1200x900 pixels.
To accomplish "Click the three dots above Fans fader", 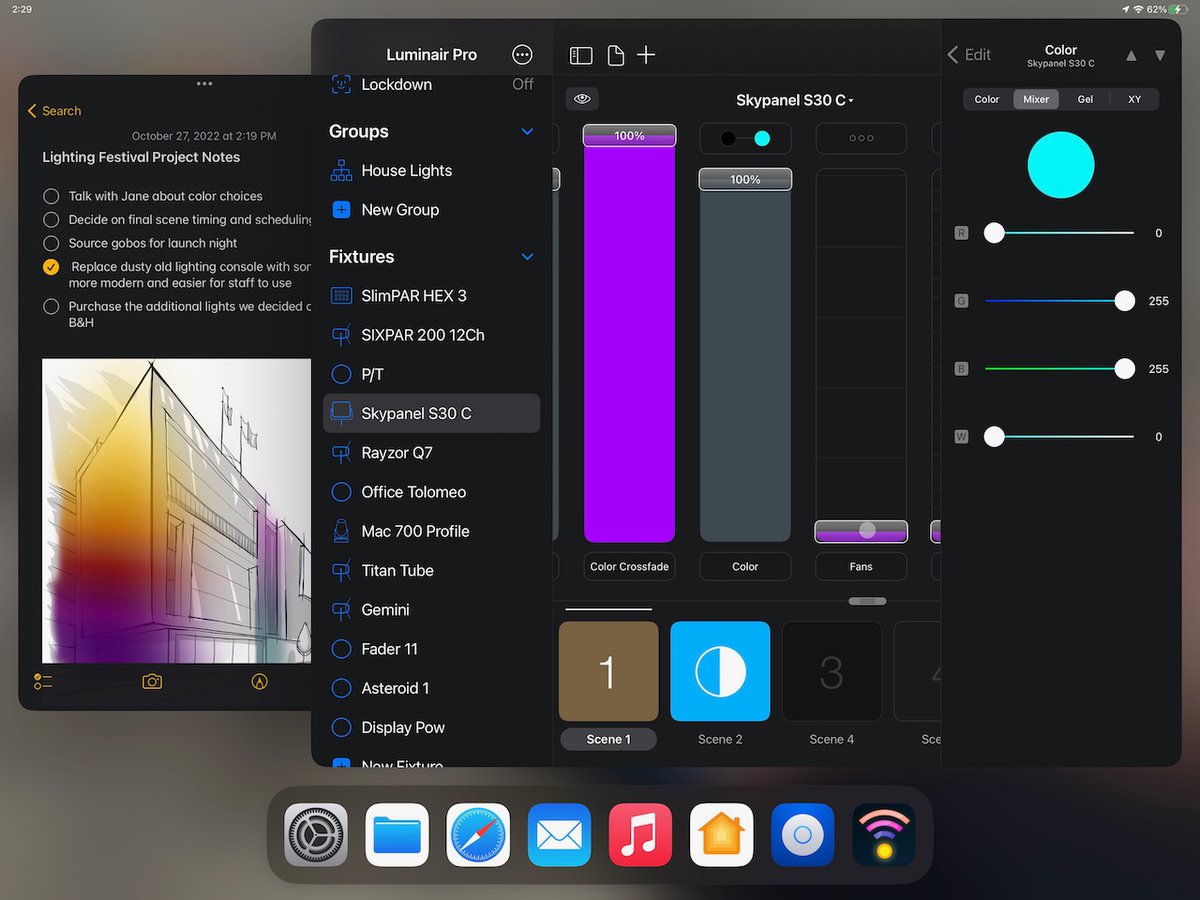I will point(861,138).
